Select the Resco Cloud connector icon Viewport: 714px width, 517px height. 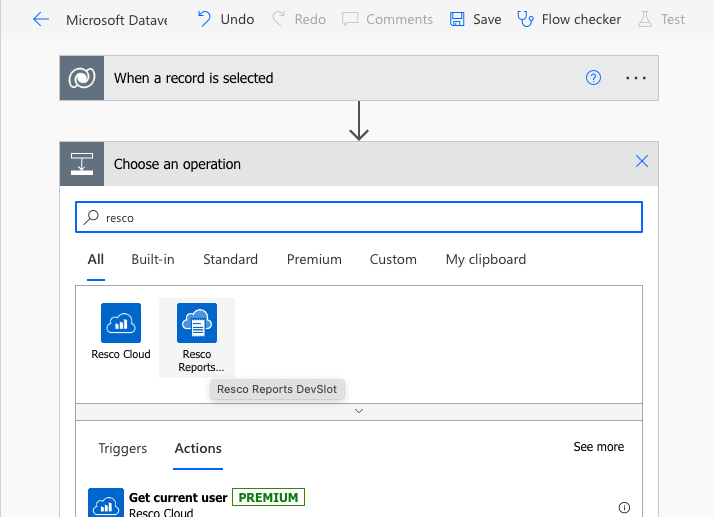(121, 323)
